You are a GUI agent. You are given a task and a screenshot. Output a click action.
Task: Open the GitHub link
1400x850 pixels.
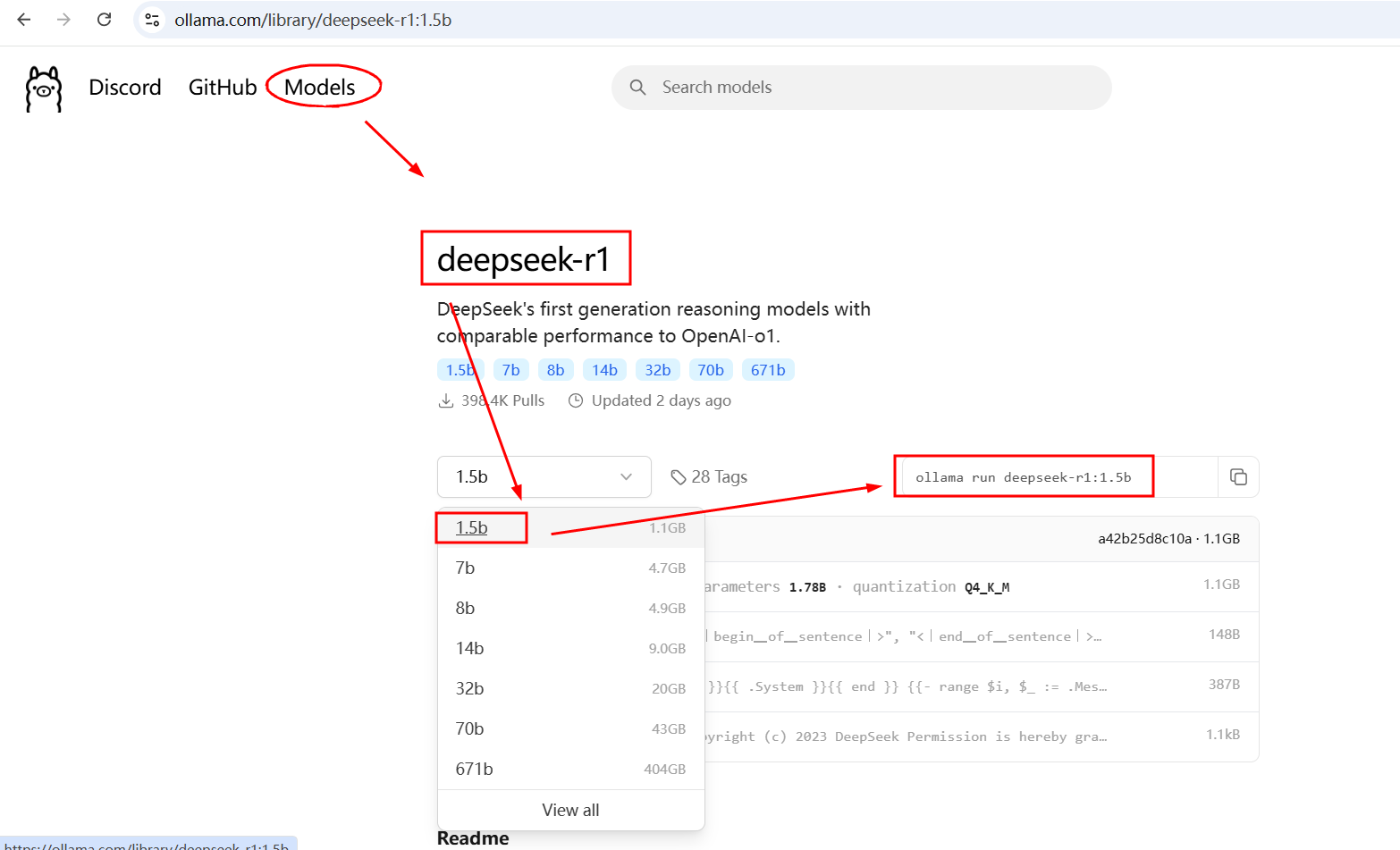223,87
